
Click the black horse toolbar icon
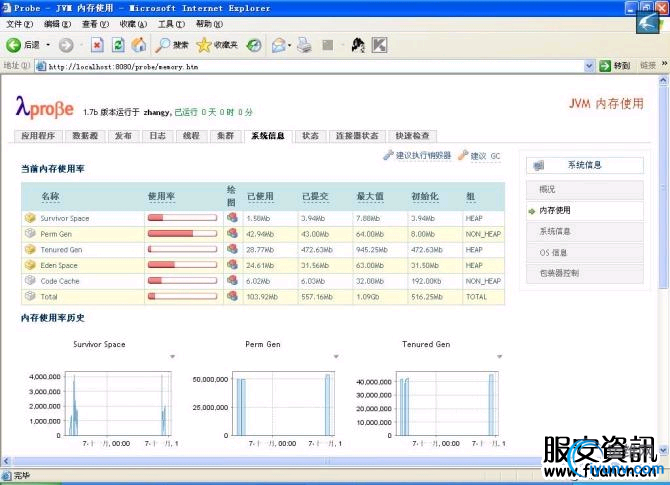tap(358, 45)
